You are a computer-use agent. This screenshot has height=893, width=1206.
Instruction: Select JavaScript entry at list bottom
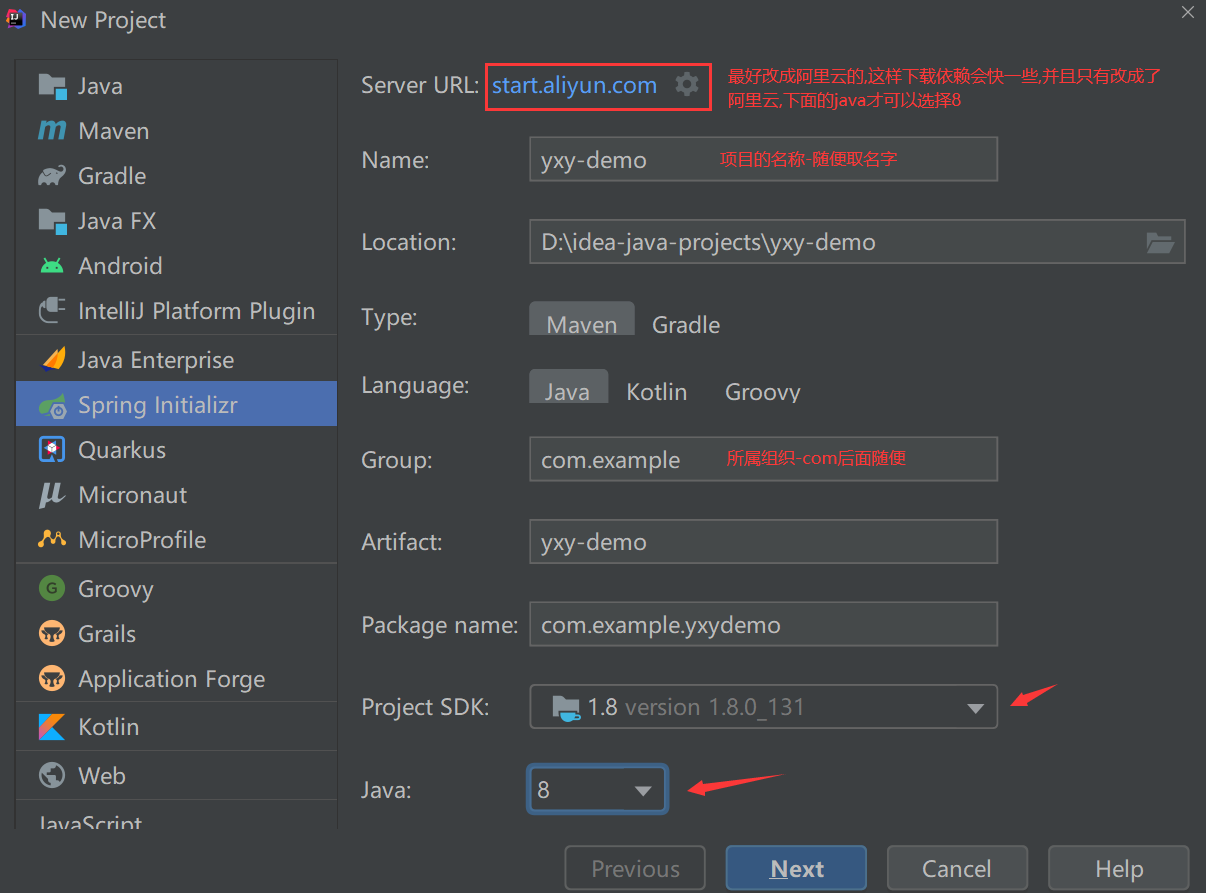(176, 819)
